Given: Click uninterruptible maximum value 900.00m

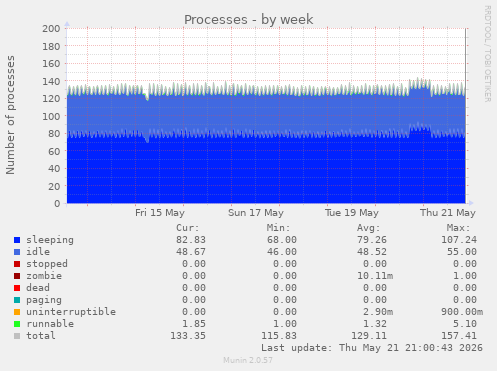Looking at the screenshot, I should (462, 312).
